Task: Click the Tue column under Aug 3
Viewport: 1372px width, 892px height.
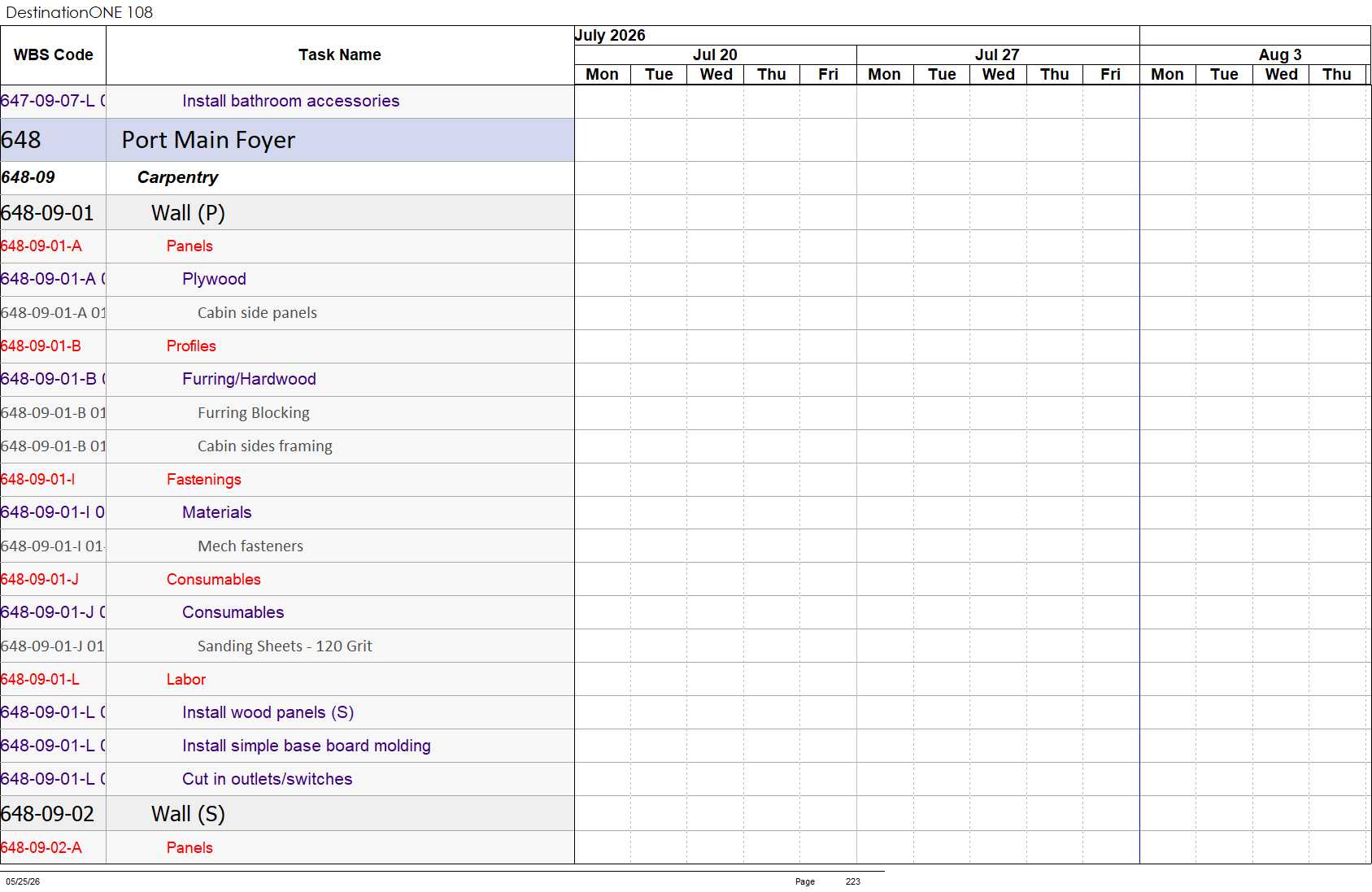Action: point(1224,75)
